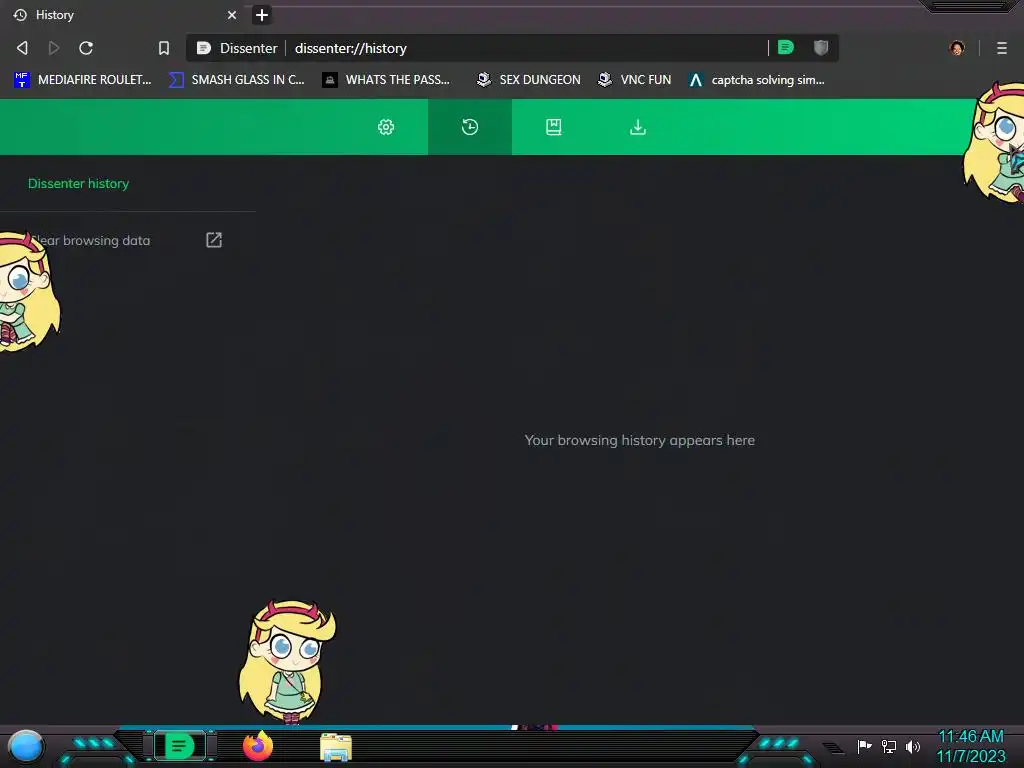Click the forward navigation arrow
Screen dimensions: 1024x768
(x=54, y=48)
